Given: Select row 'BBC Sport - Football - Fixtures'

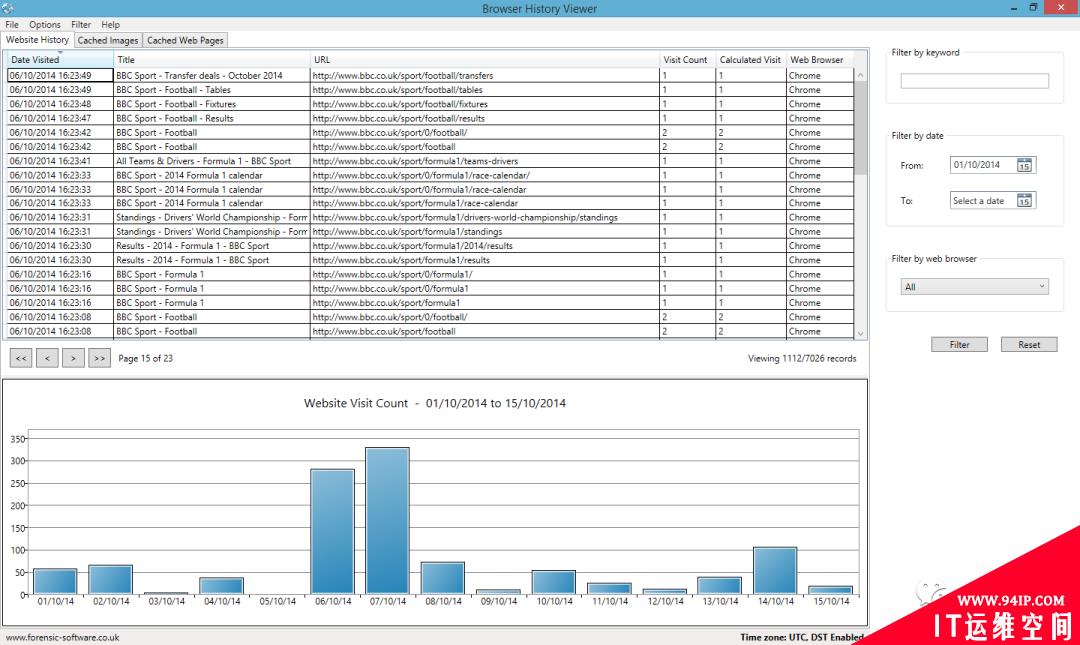Looking at the screenshot, I should pos(430,104).
